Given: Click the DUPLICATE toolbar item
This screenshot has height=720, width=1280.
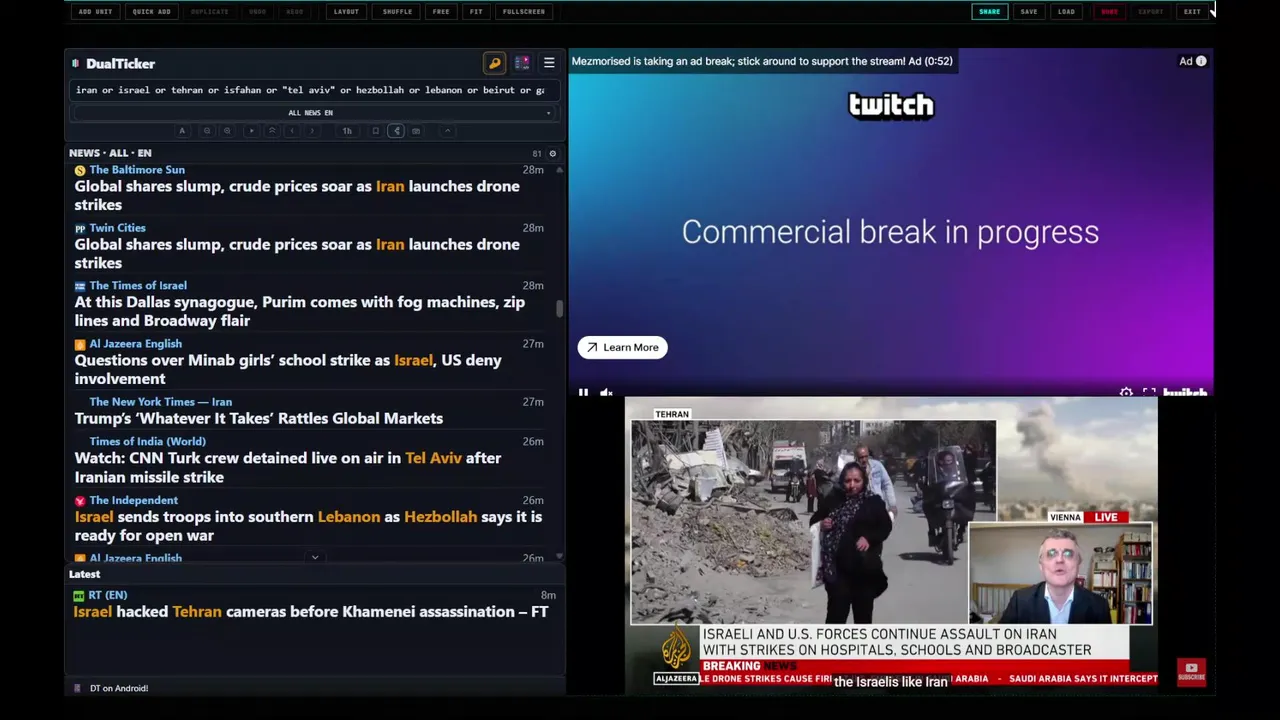Looking at the screenshot, I should [x=209, y=12].
